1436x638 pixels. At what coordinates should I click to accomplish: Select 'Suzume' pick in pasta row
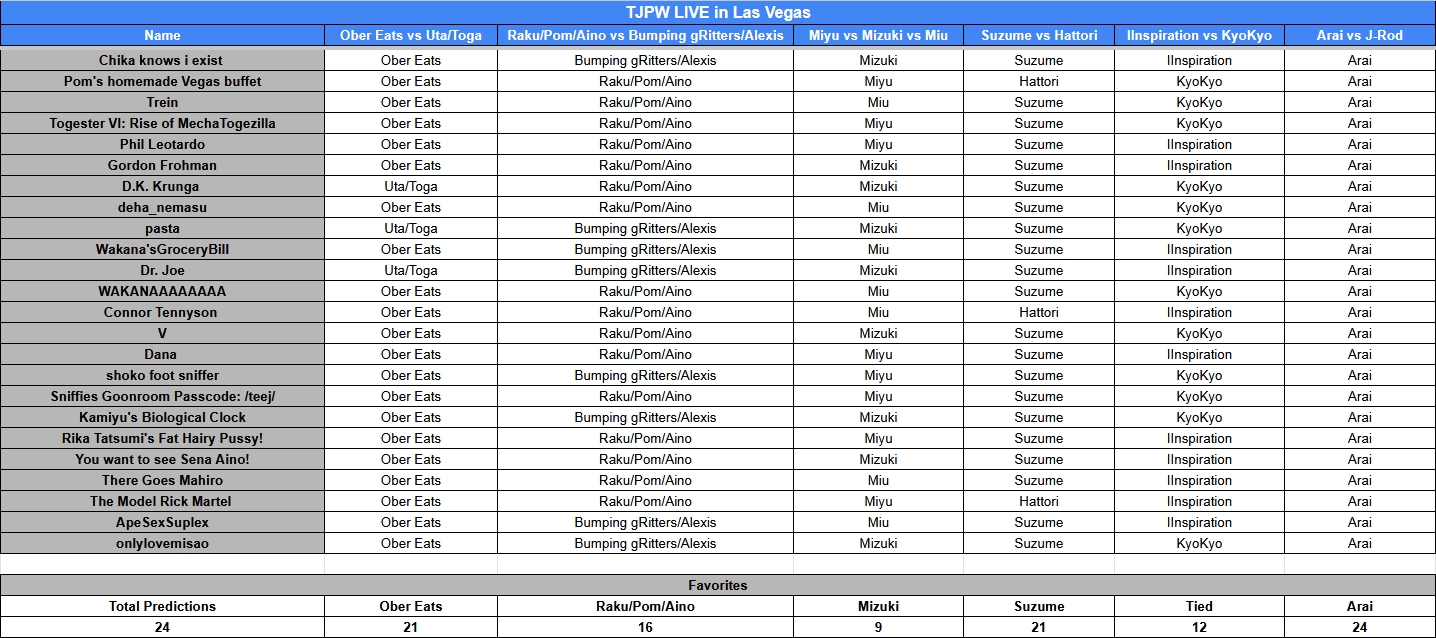tap(1039, 228)
